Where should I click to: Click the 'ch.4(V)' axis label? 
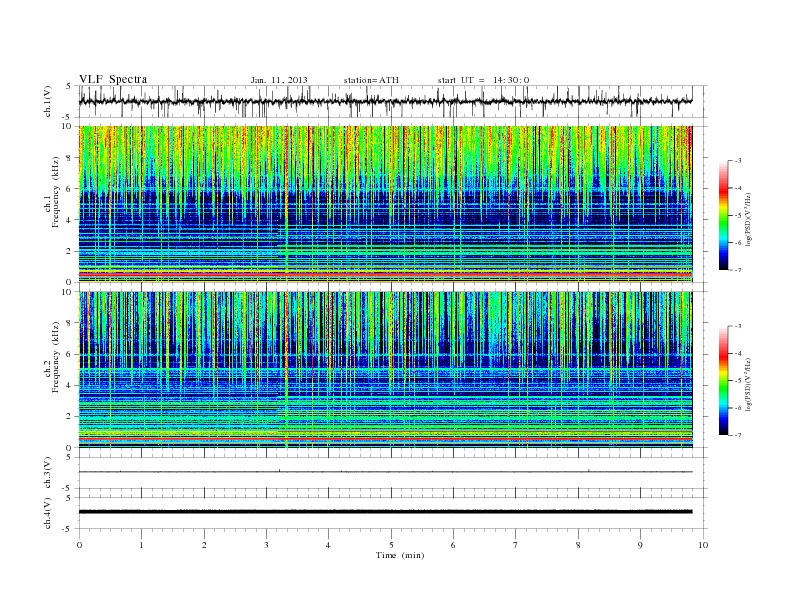click(x=47, y=513)
